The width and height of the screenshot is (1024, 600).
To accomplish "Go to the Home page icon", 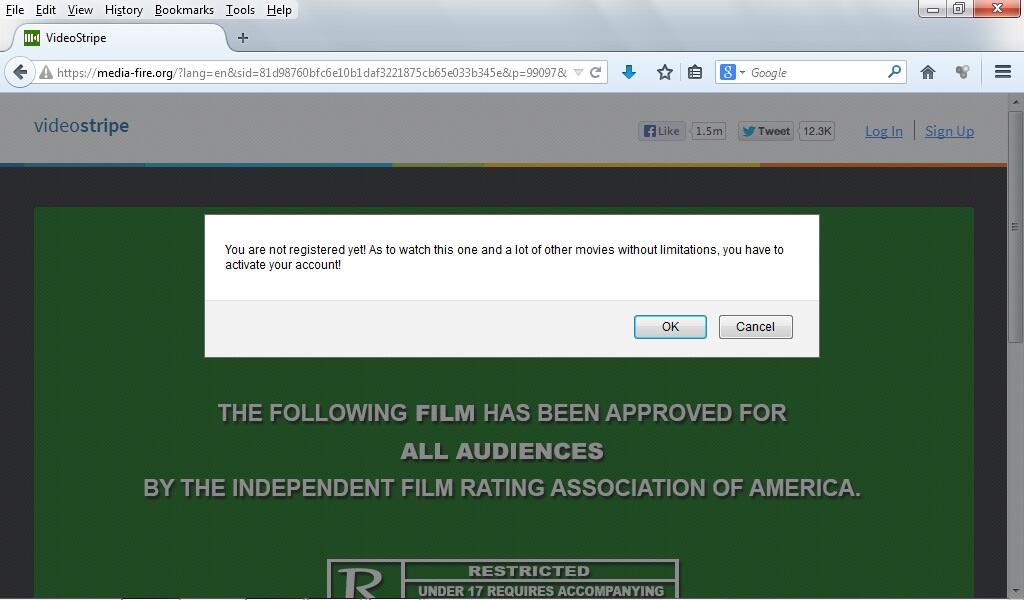I will (x=927, y=72).
